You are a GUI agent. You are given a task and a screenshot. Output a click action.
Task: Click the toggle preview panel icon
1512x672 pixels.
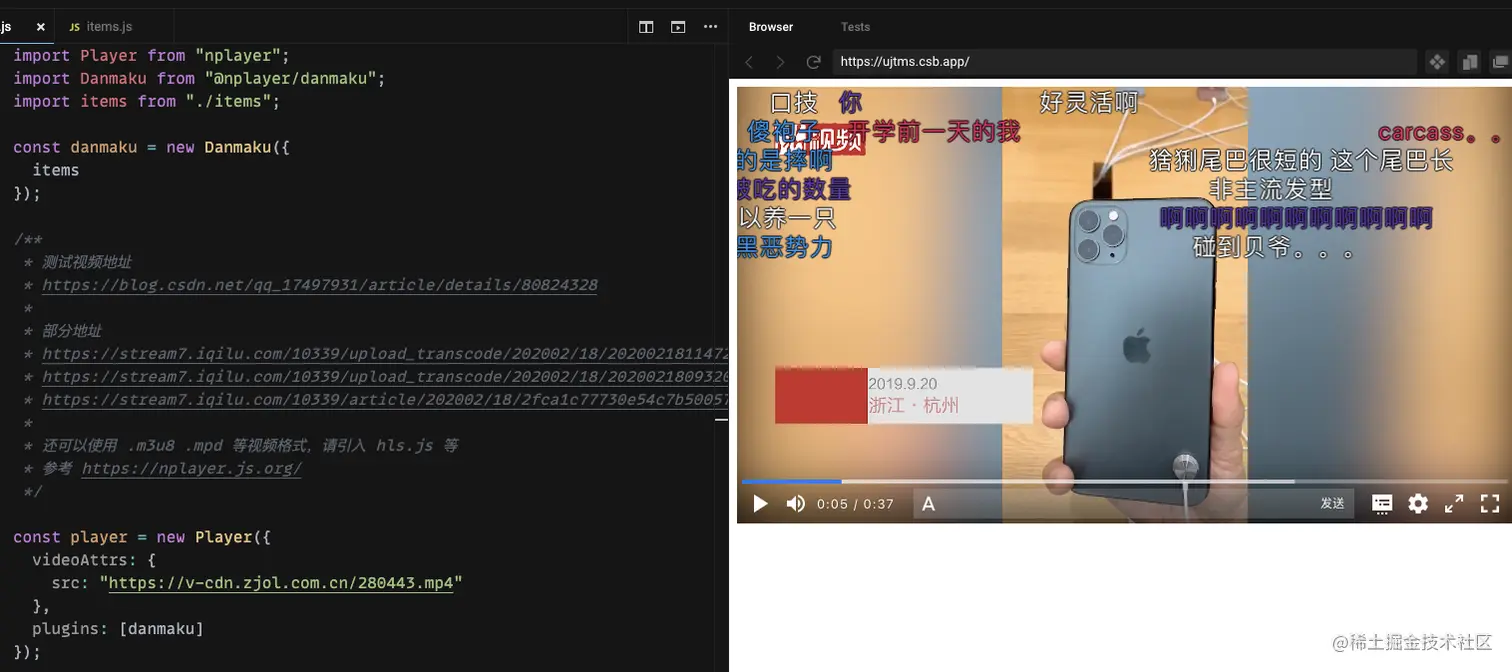point(678,27)
